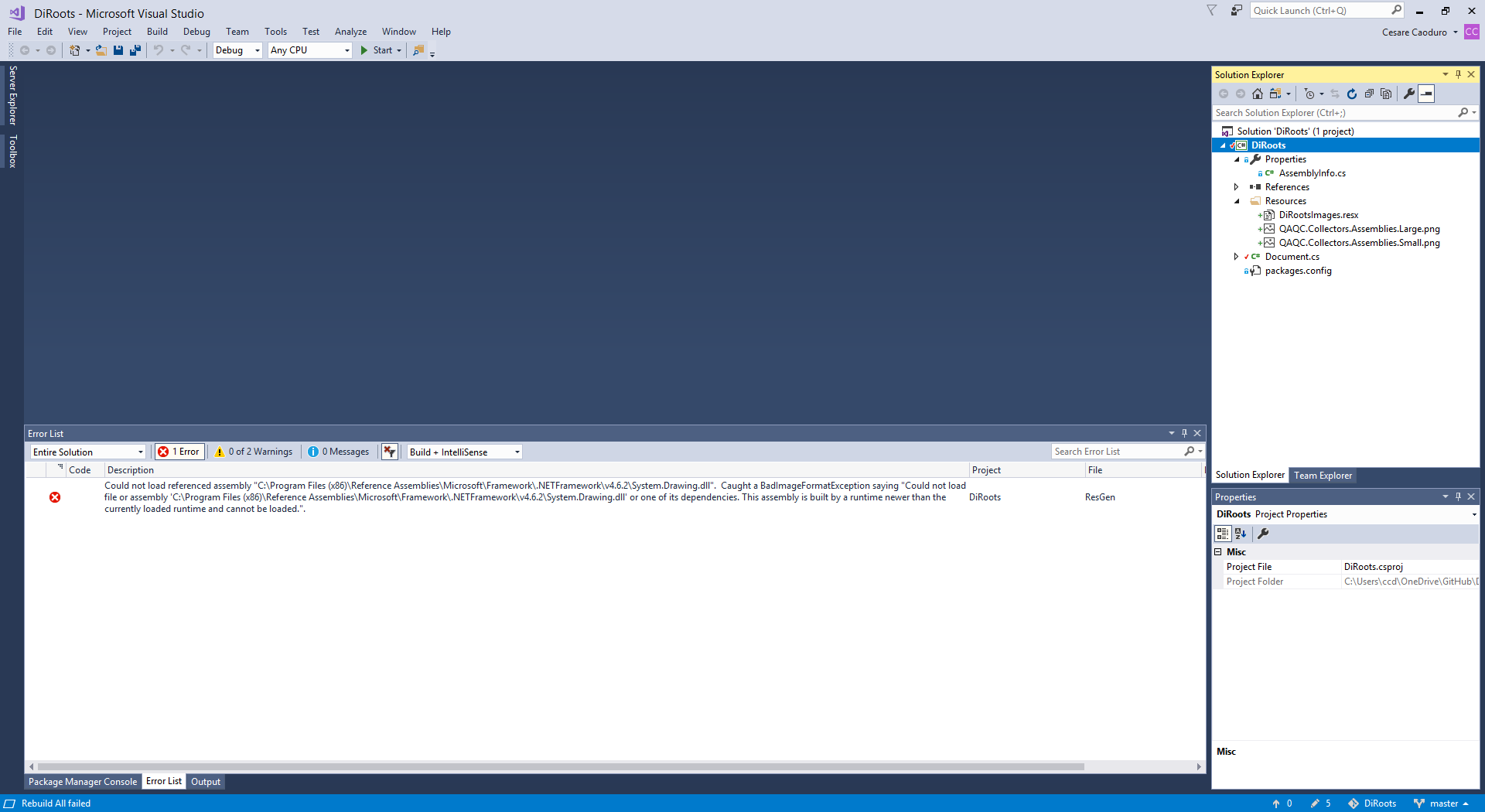Click the unpushed commits arrow in status bar
This screenshot has height=812, width=1485.
1276,803
